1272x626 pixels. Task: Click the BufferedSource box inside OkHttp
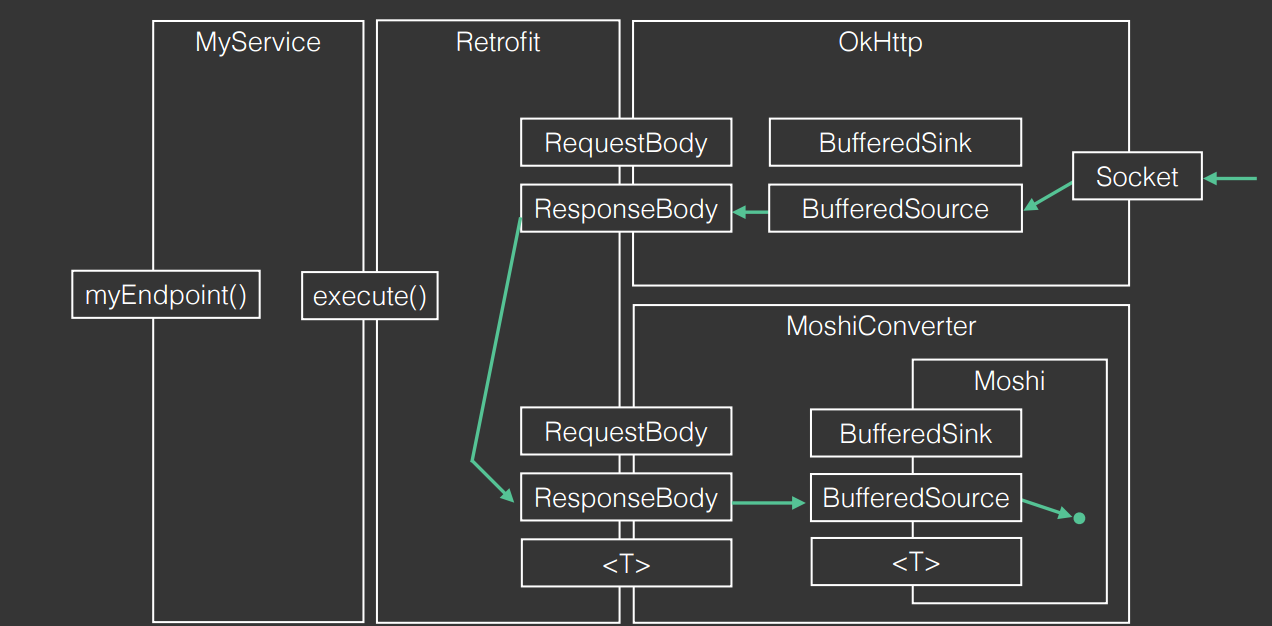pos(895,208)
